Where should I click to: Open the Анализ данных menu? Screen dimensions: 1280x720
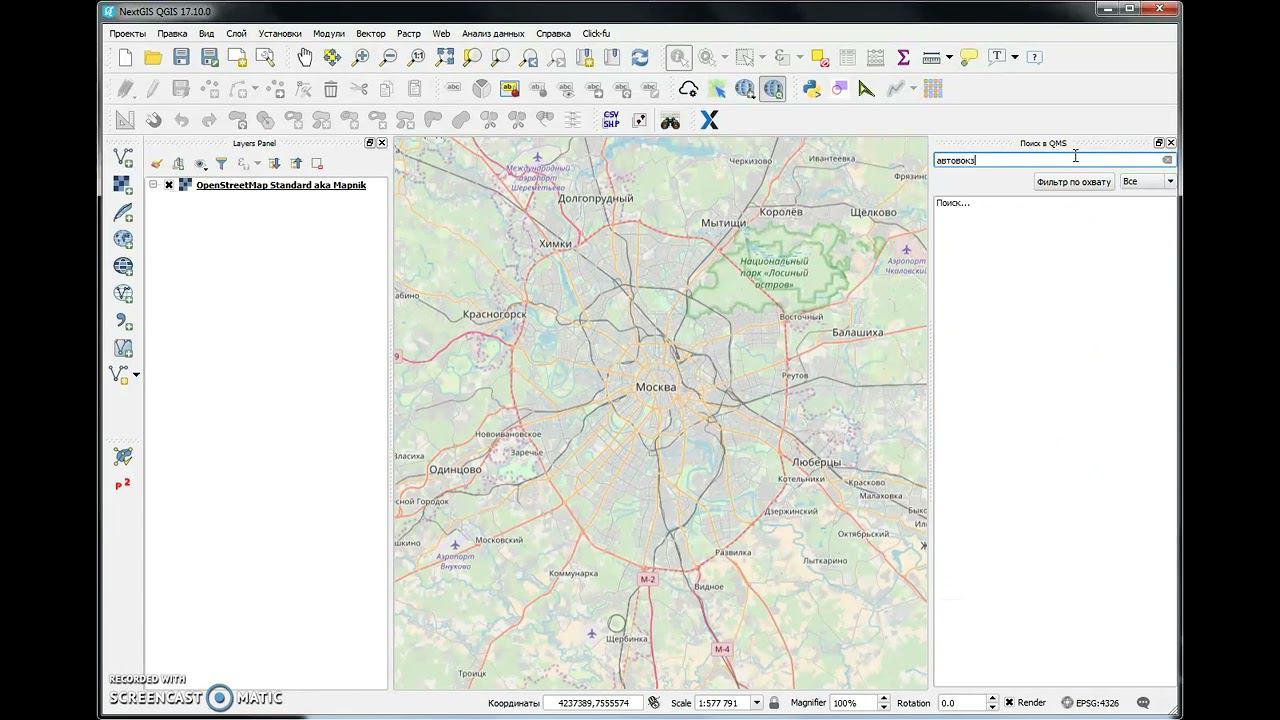pyautogui.click(x=493, y=33)
